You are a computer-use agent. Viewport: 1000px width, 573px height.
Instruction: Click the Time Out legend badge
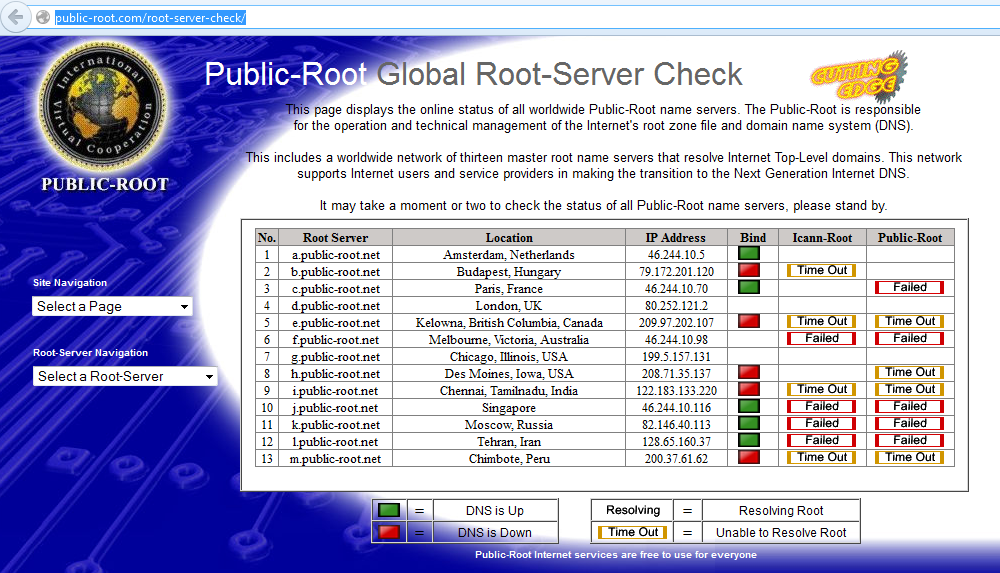click(x=633, y=532)
